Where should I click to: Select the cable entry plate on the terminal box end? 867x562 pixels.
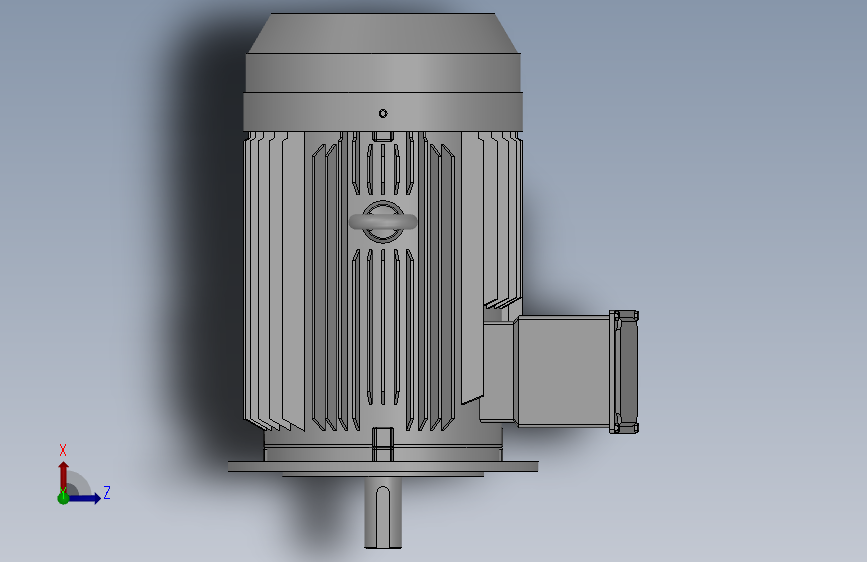pyautogui.click(x=625, y=372)
